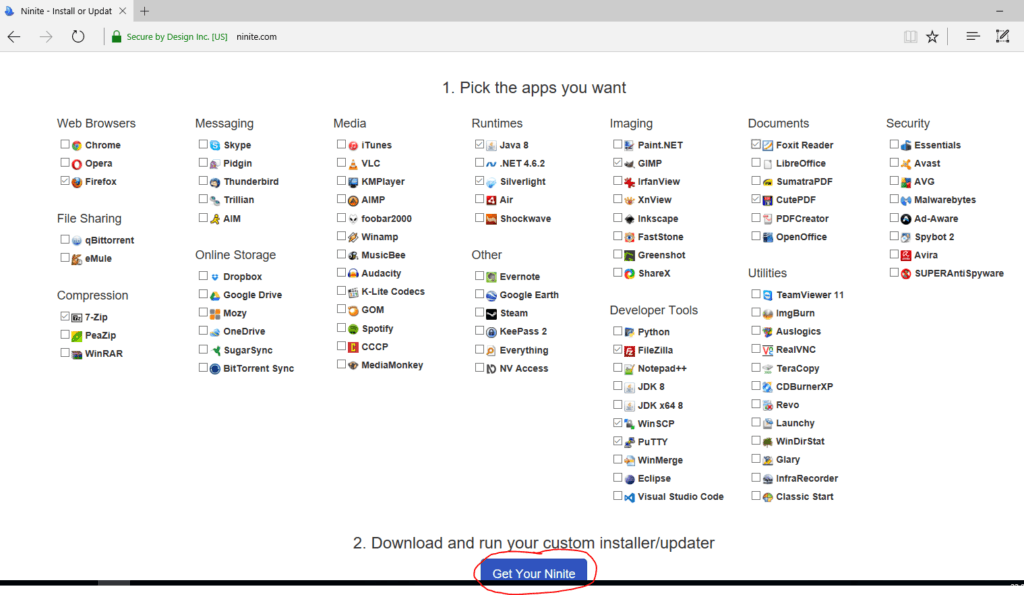Viewport: 1024px width, 595px height.
Task: Refresh the ninite.com page
Action: point(78,37)
